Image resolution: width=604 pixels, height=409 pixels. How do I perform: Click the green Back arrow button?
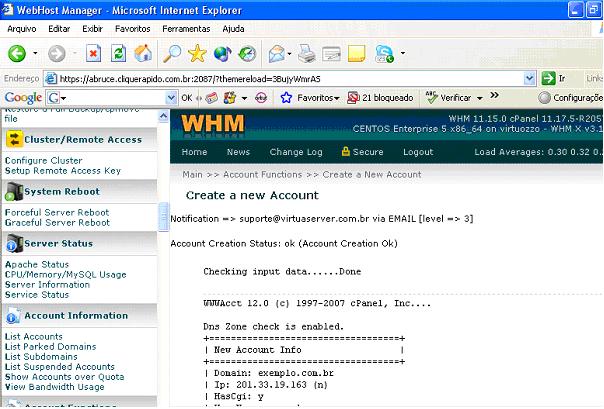tap(17, 53)
